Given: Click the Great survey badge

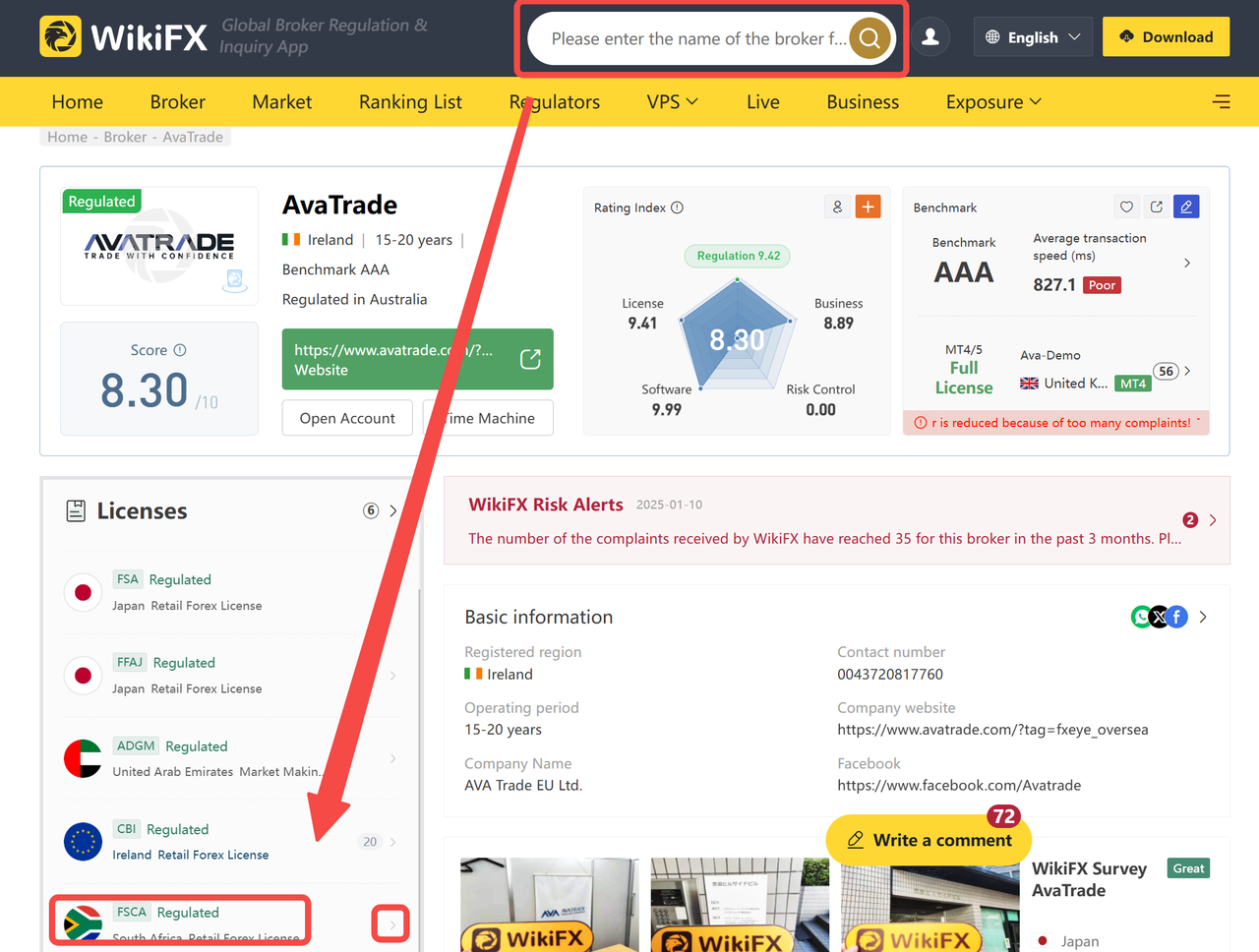Looking at the screenshot, I should (x=1188, y=868).
